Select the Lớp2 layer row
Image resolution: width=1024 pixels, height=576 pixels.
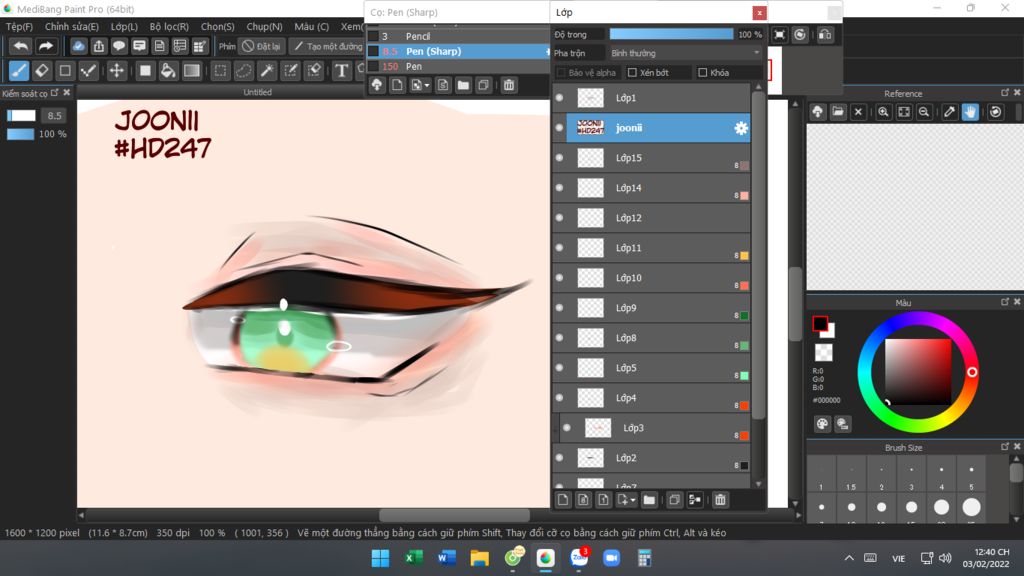pyautogui.click(x=651, y=458)
